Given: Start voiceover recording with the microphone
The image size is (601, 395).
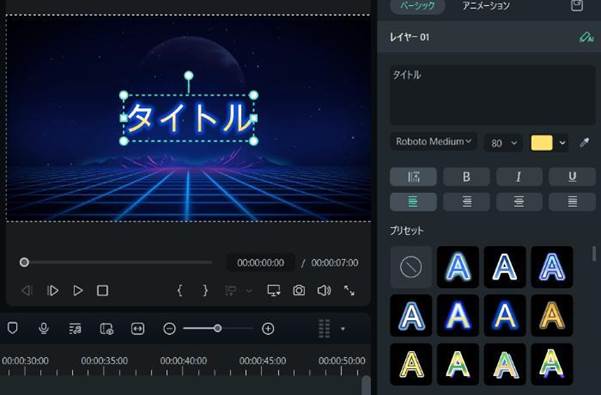Looking at the screenshot, I should (x=44, y=328).
